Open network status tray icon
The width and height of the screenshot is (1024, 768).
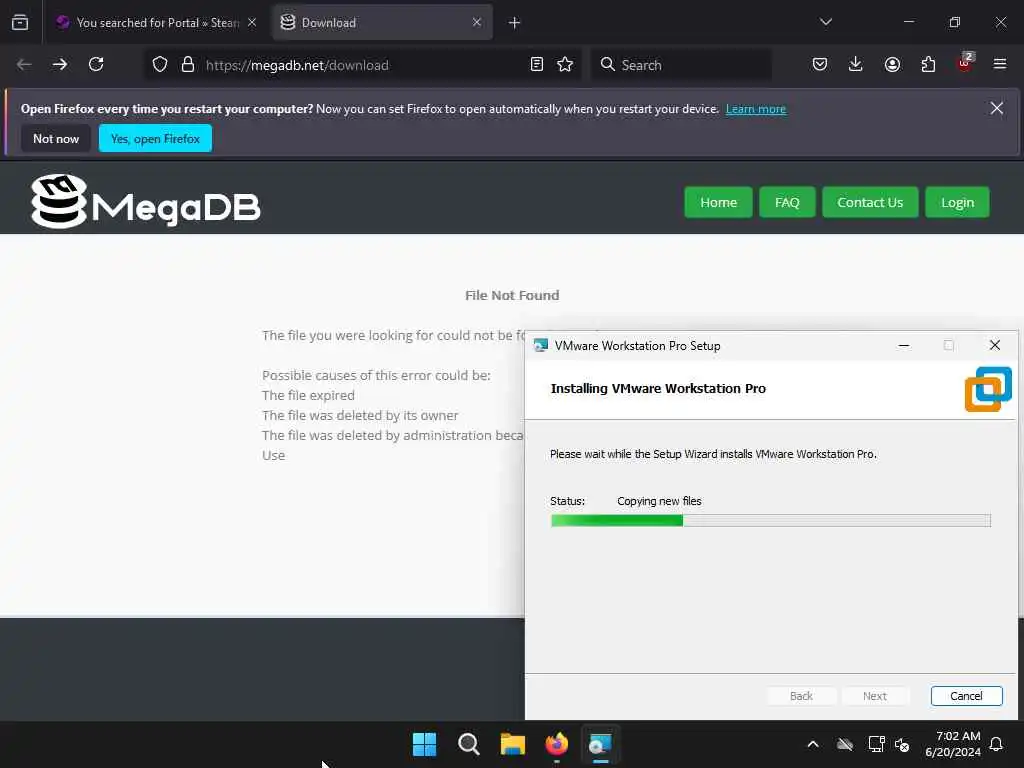(x=876, y=744)
